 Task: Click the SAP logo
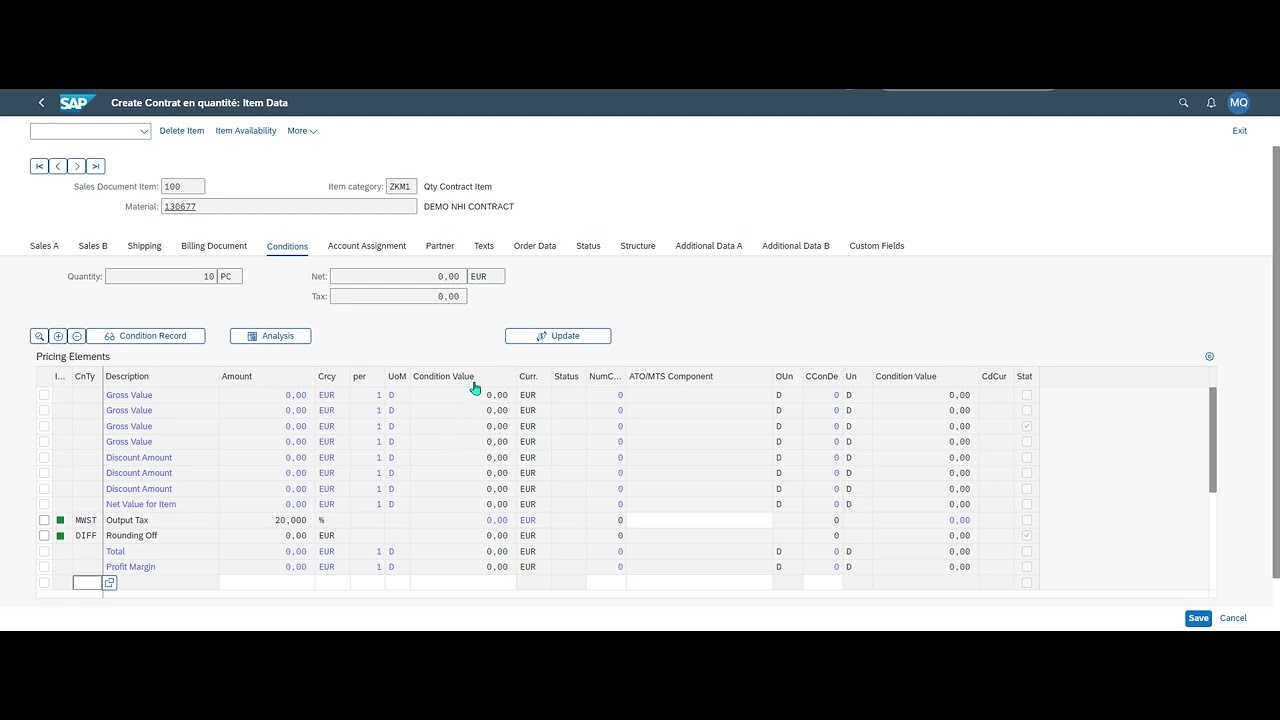click(77, 103)
